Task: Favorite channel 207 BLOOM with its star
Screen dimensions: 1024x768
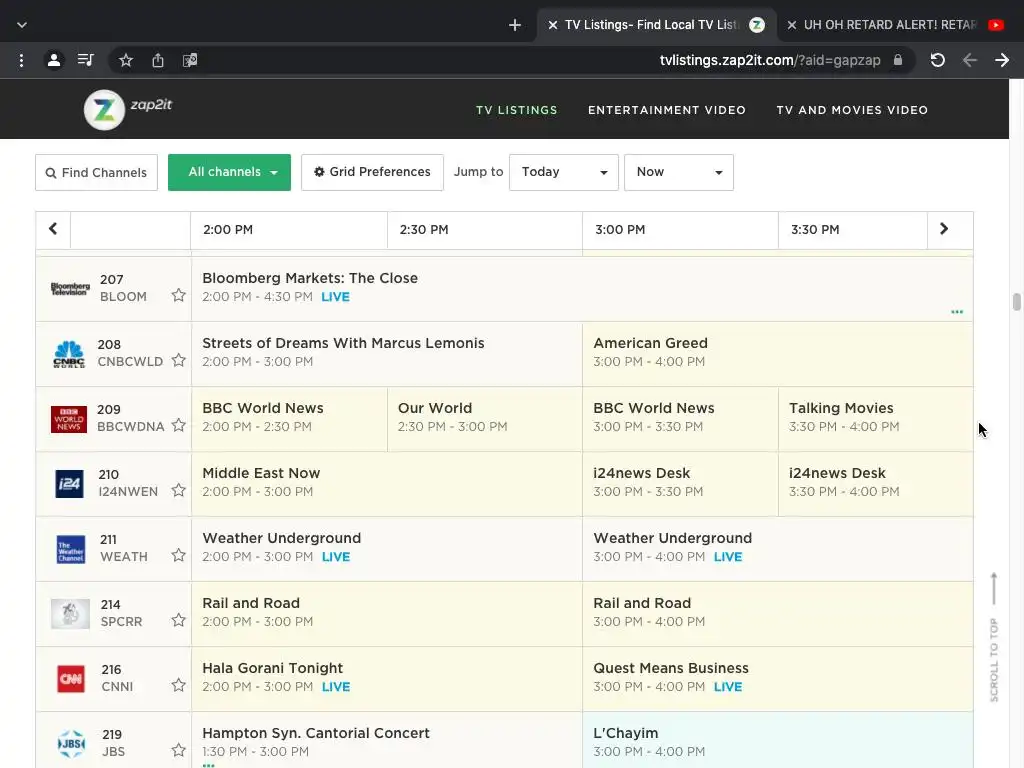Action: click(x=178, y=296)
